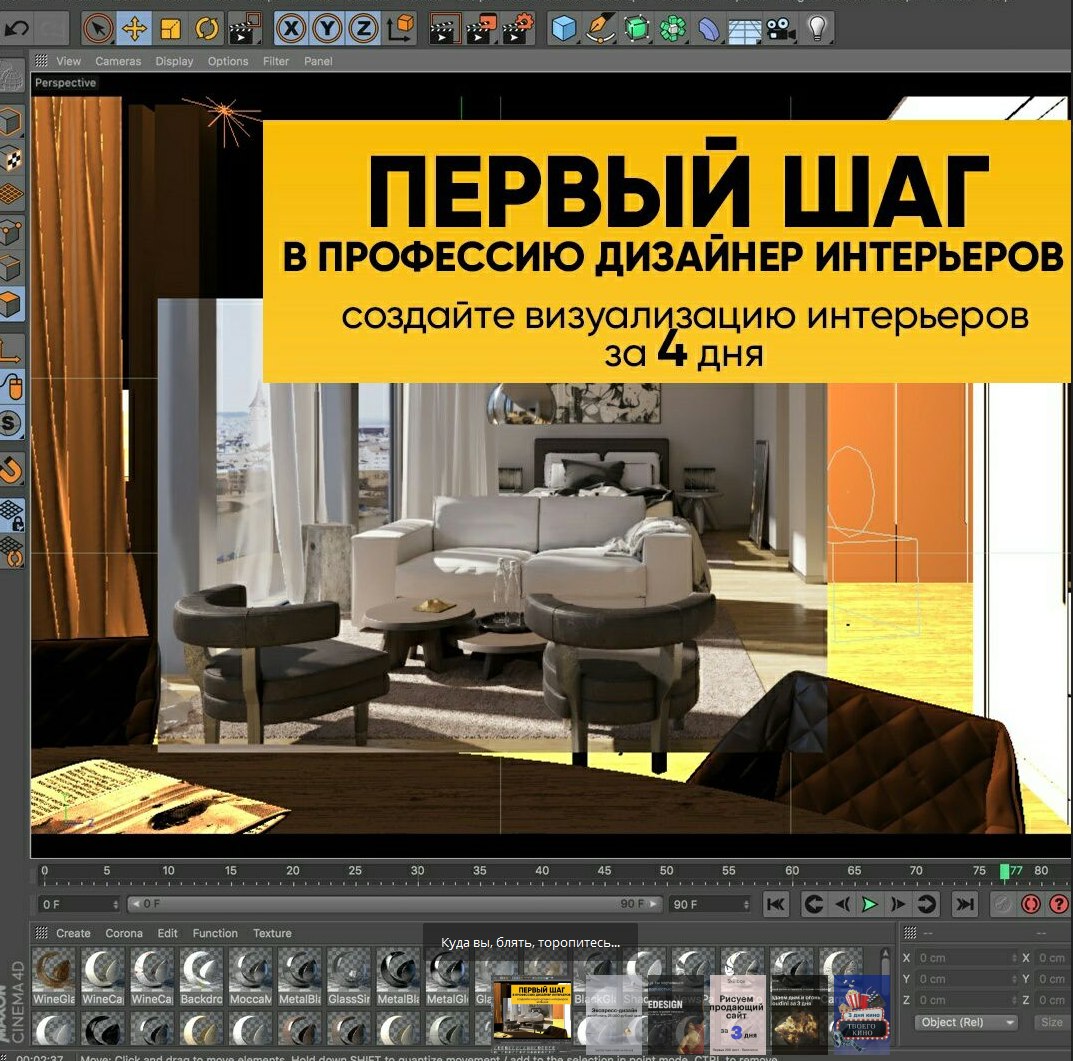Toggle the red autokeying button
Viewport: 1073px width, 1061px height.
pos(1031,904)
